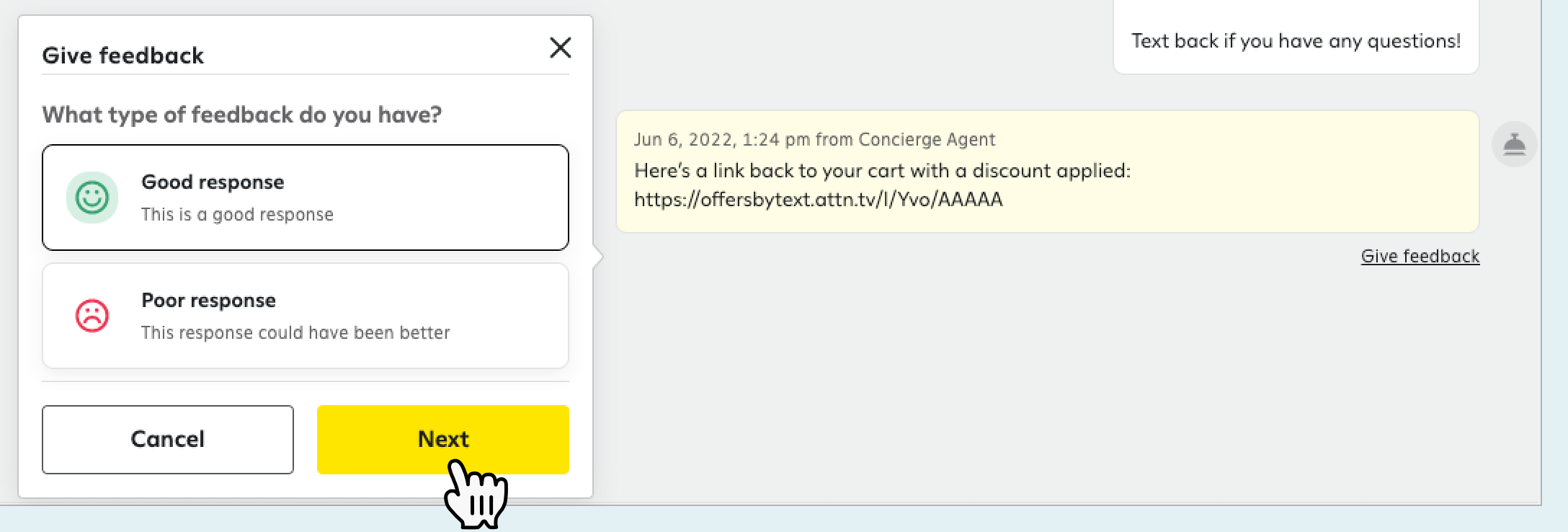Click the red frowning face icon
The image size is (1568, 532).
pos(92,316)
